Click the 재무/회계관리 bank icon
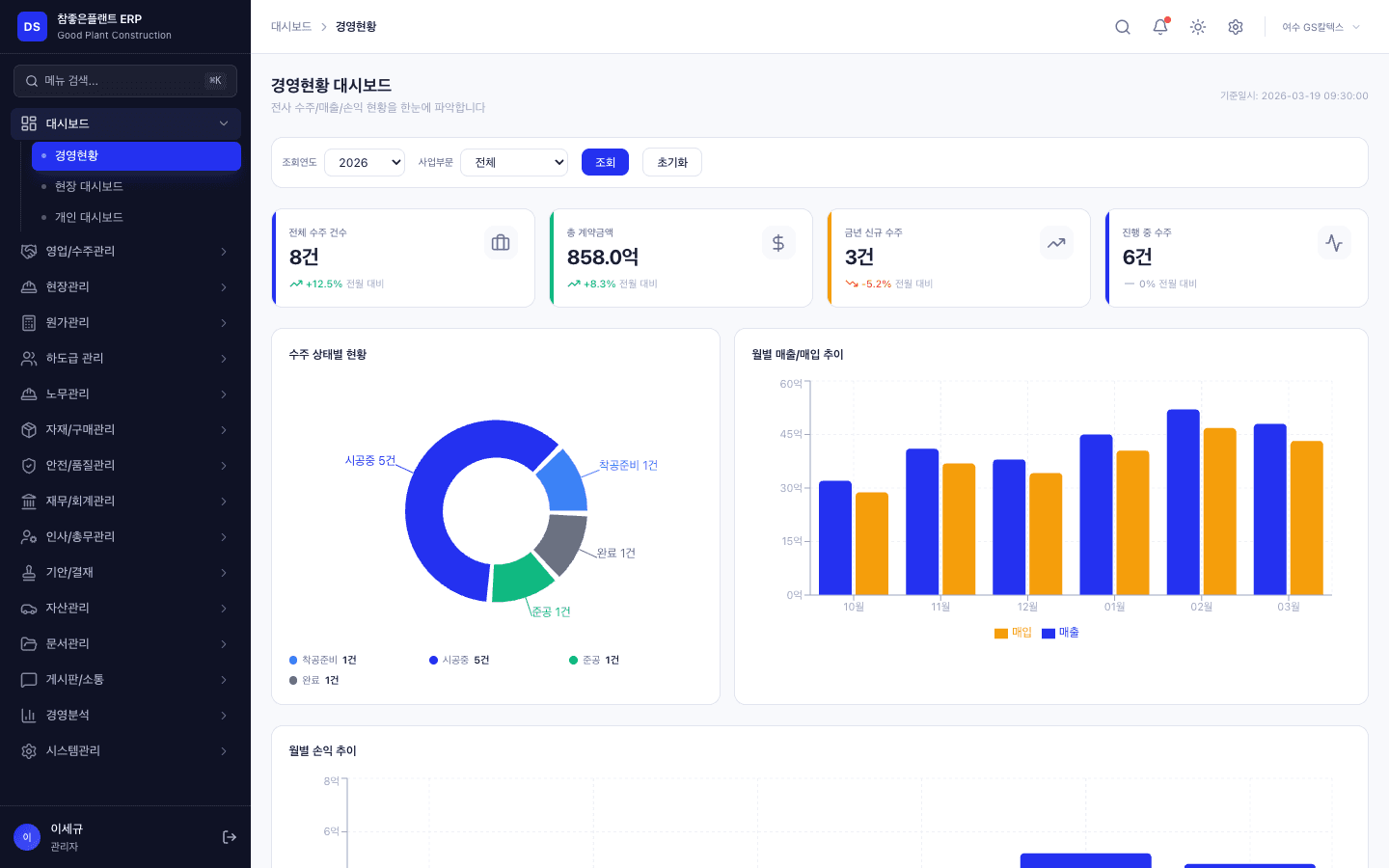 point(29,502)
